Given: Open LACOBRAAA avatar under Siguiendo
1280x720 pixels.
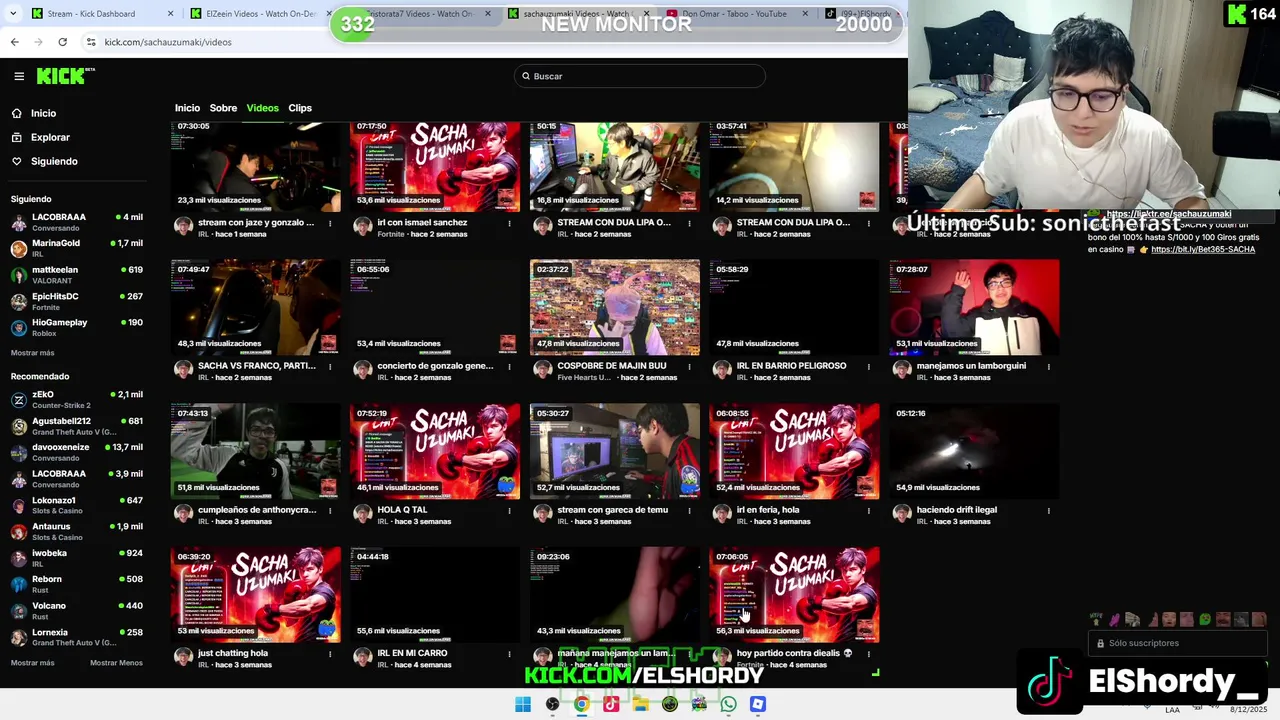Looking at the screenshot, I should tap(19, 222).
